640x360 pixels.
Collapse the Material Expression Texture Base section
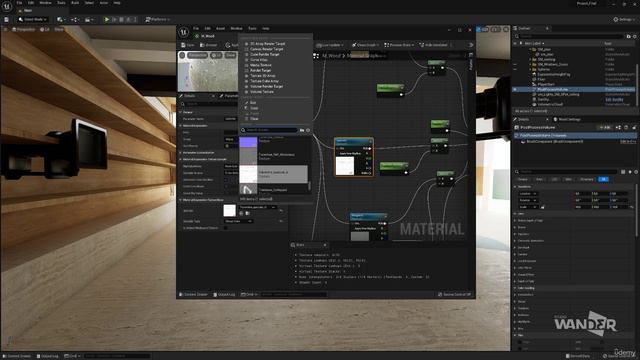[181, 200]
